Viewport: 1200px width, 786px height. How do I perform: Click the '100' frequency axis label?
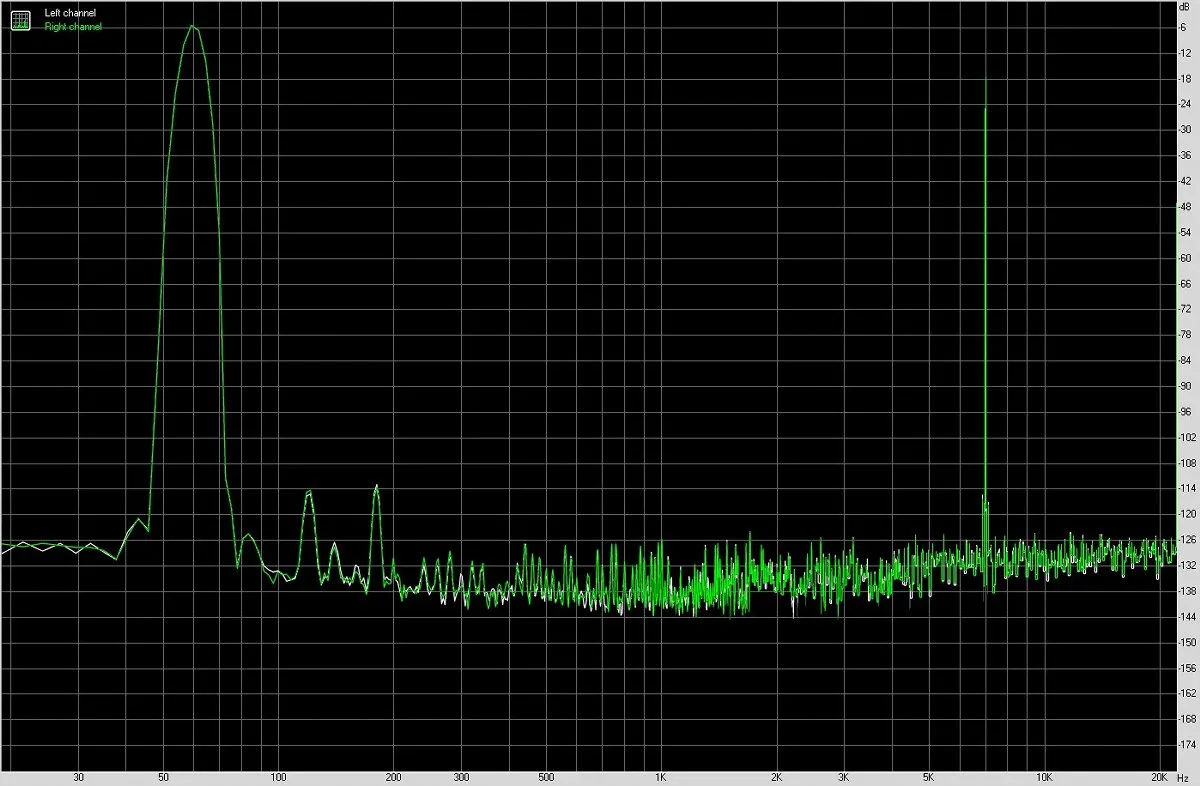[279, 777]
